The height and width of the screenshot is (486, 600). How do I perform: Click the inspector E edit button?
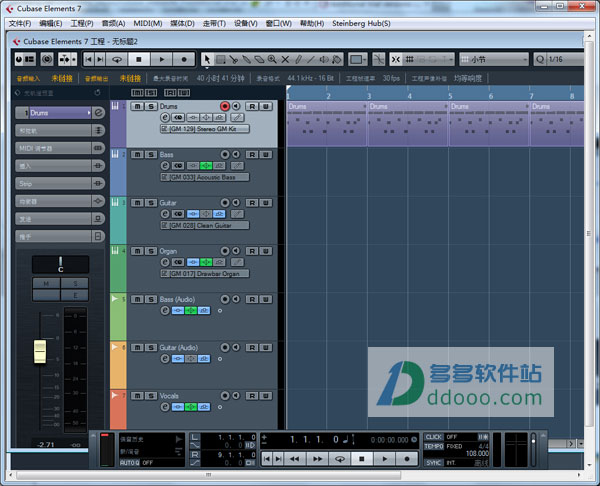tap(75, 295)
